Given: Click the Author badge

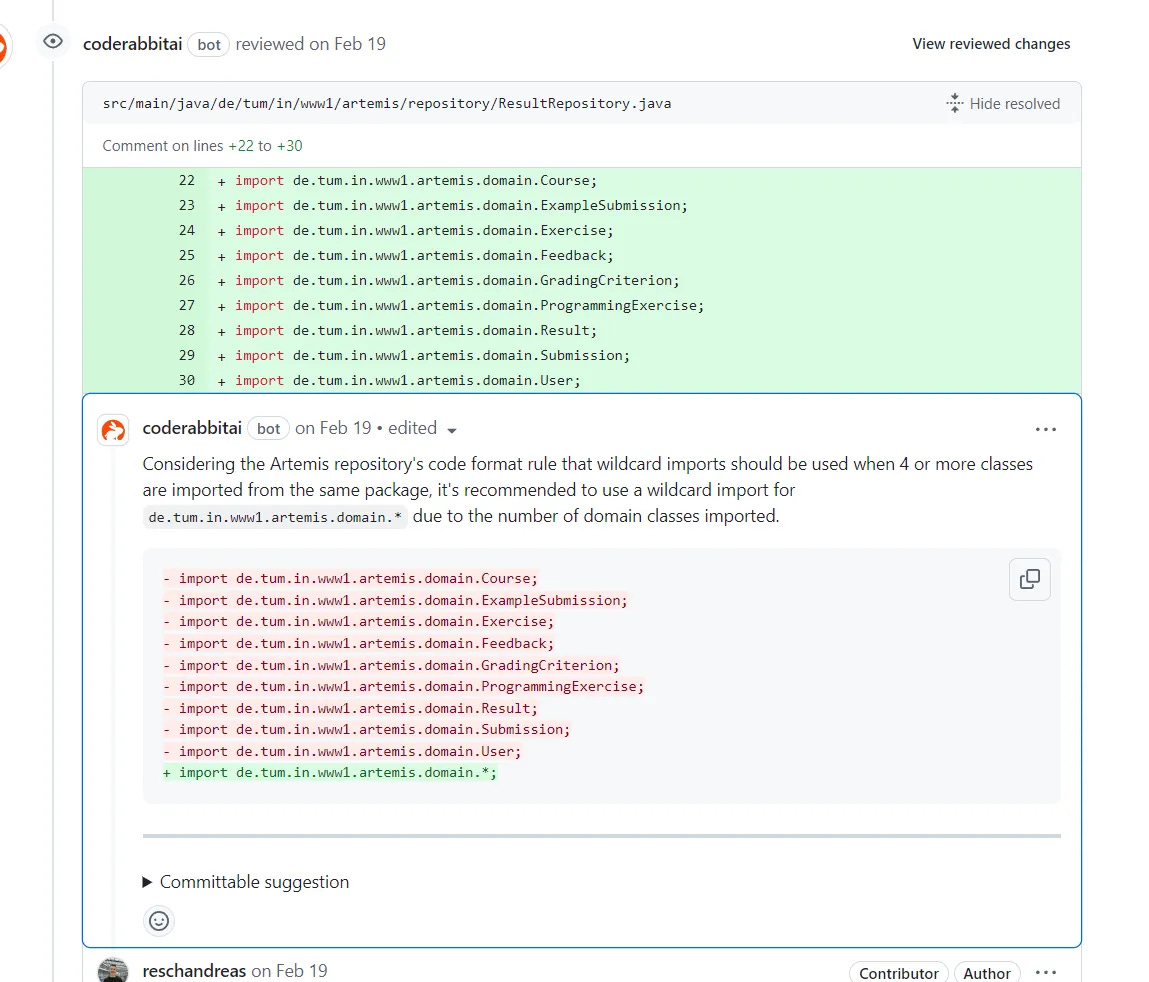Looking at the screenshot, I should click(986, 973).
